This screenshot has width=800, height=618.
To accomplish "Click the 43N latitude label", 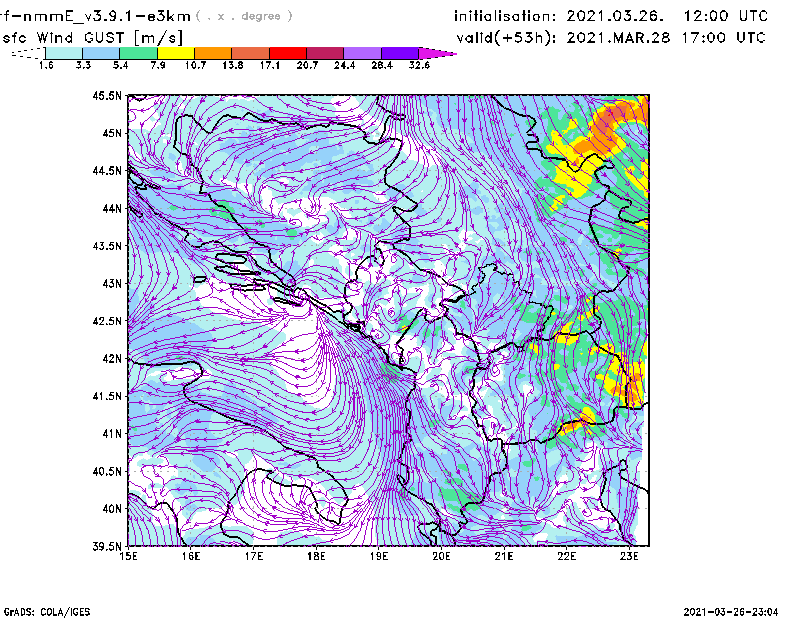I will (112, 283).
